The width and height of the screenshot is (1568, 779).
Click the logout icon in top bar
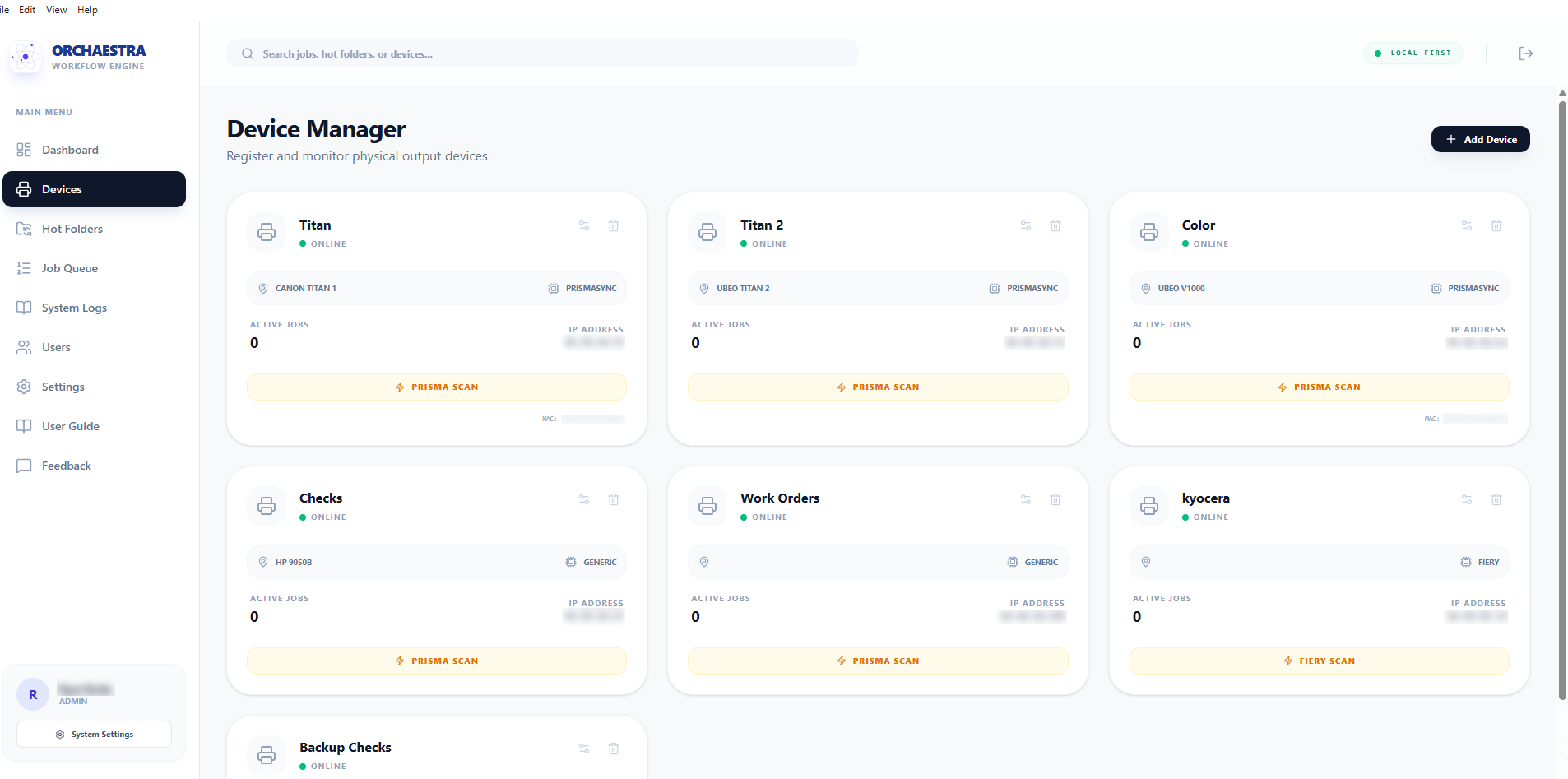(1526, 53)
